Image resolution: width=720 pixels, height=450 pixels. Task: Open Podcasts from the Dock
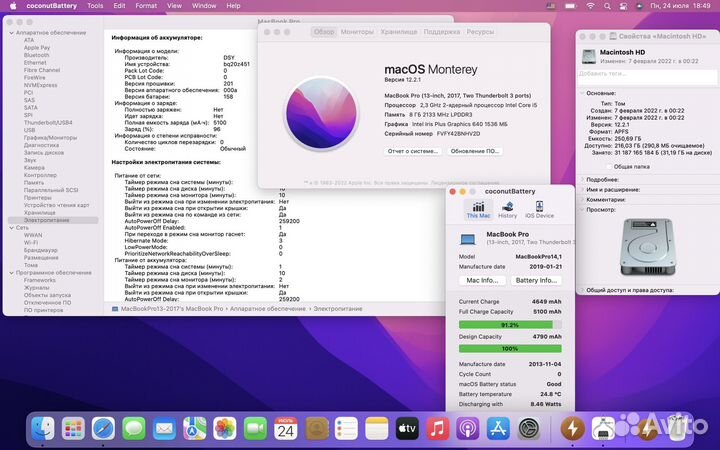point(467,429)
